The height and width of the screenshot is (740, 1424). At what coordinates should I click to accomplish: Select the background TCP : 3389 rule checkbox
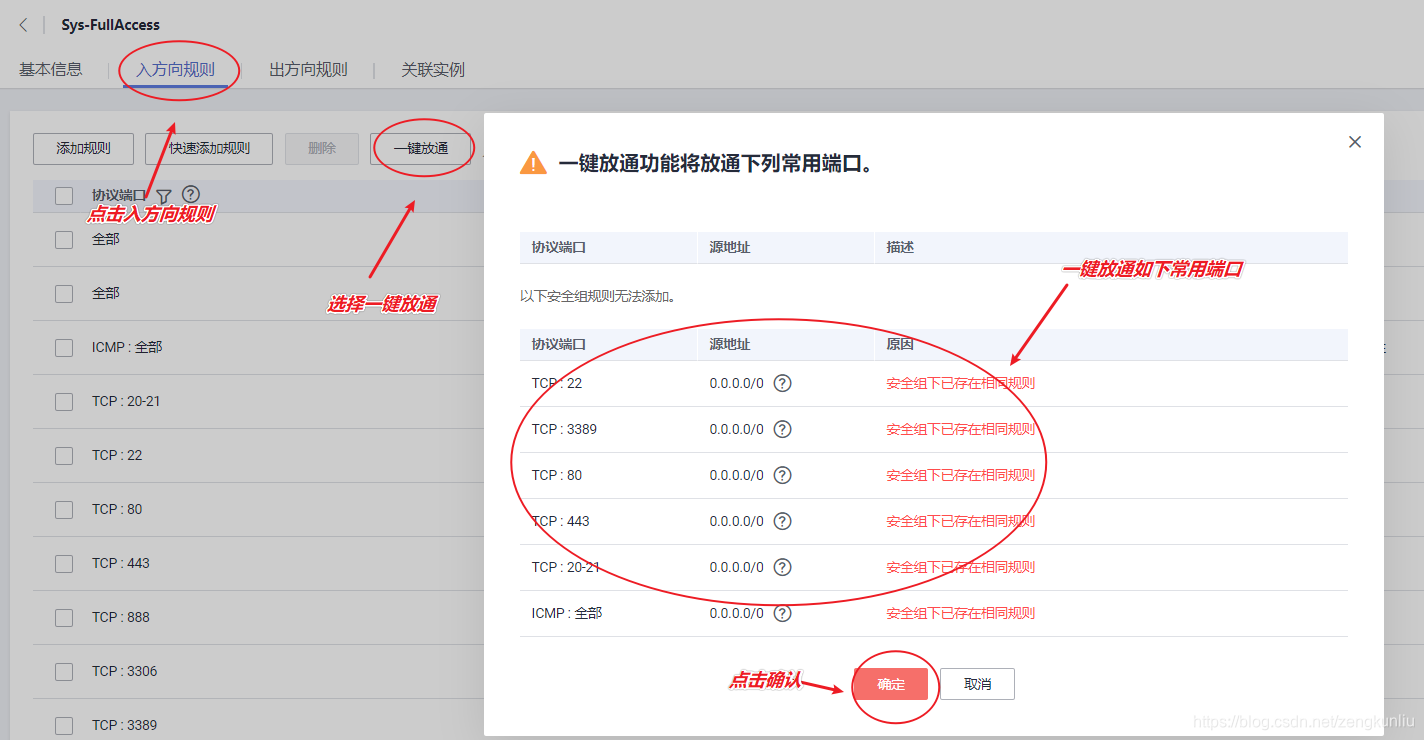click(64, 726)
